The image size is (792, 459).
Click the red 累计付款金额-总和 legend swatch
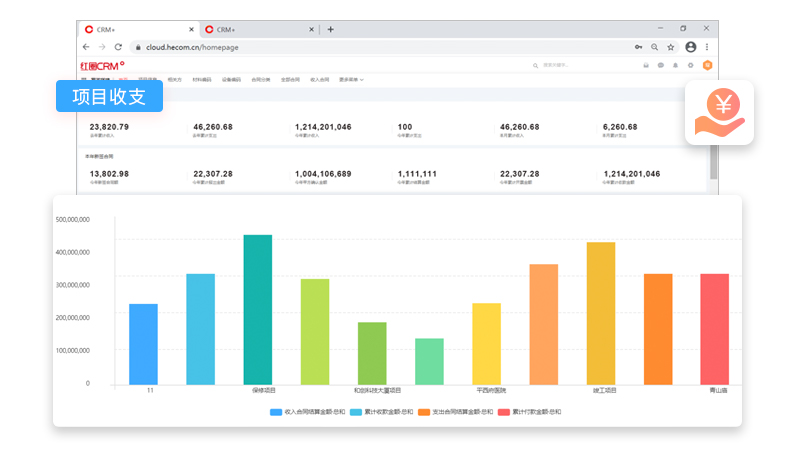click(x=505, y=412)
